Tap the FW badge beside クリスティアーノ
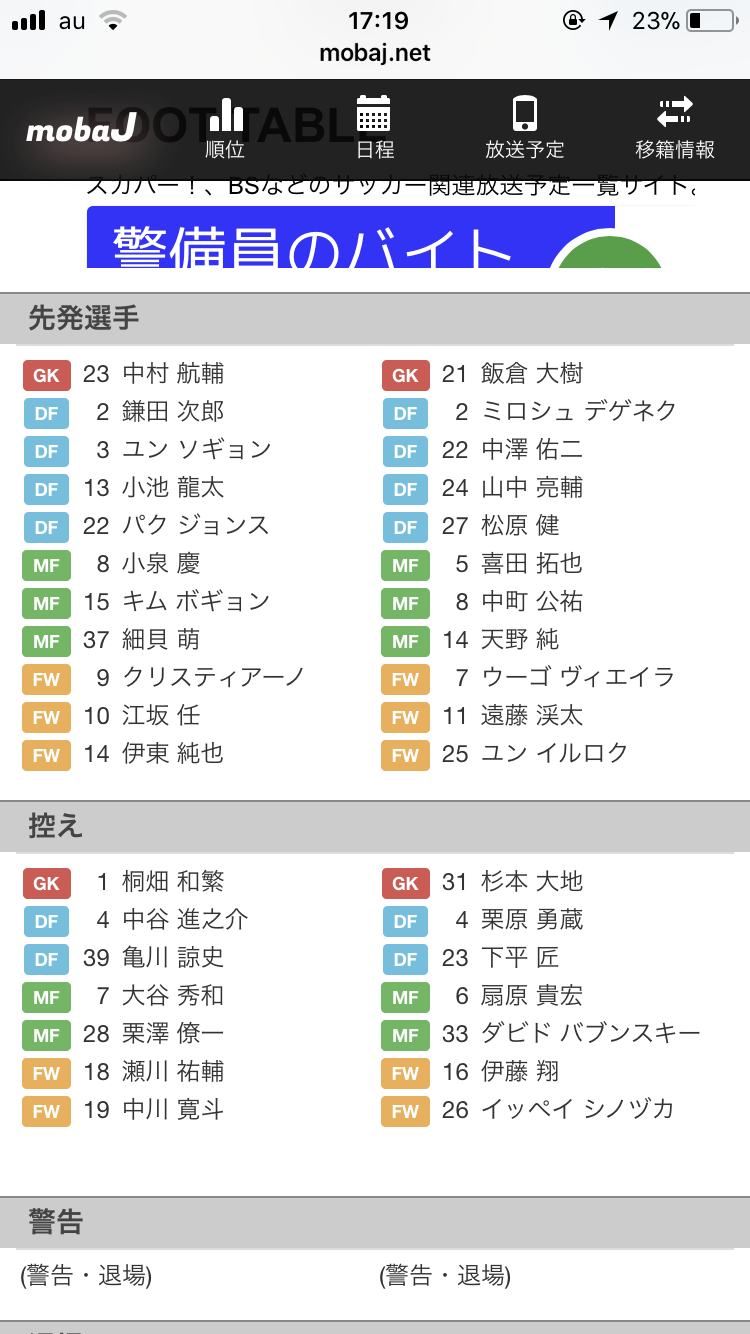 47,679
